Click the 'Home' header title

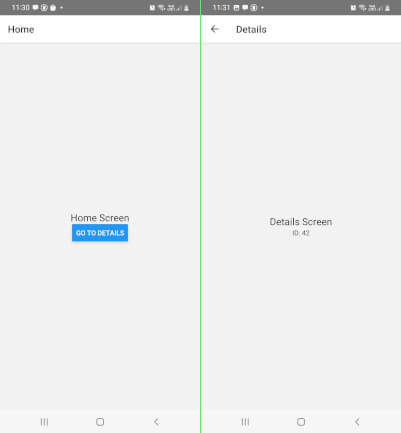pos(21,29)
